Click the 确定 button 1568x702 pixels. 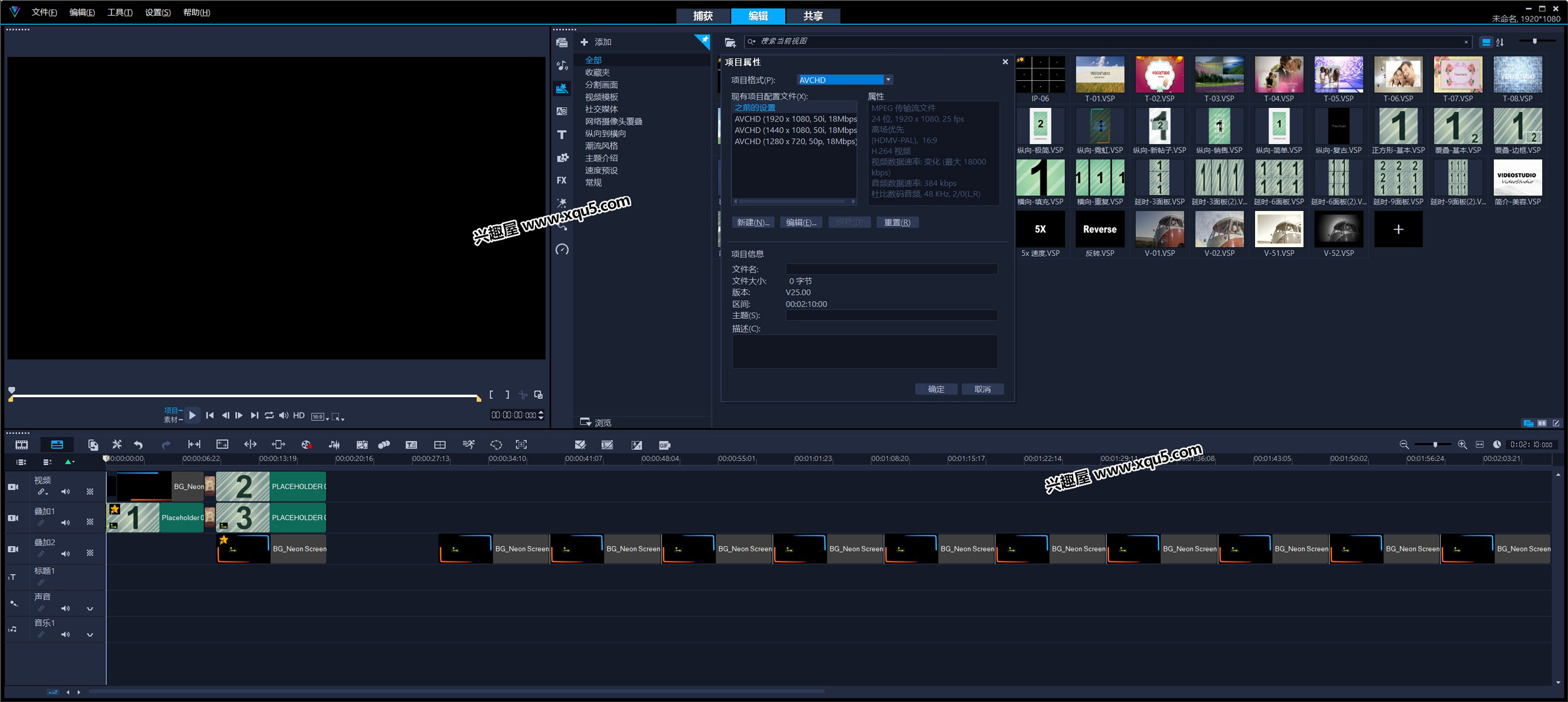pyautogui.click(x=936, y=389)
